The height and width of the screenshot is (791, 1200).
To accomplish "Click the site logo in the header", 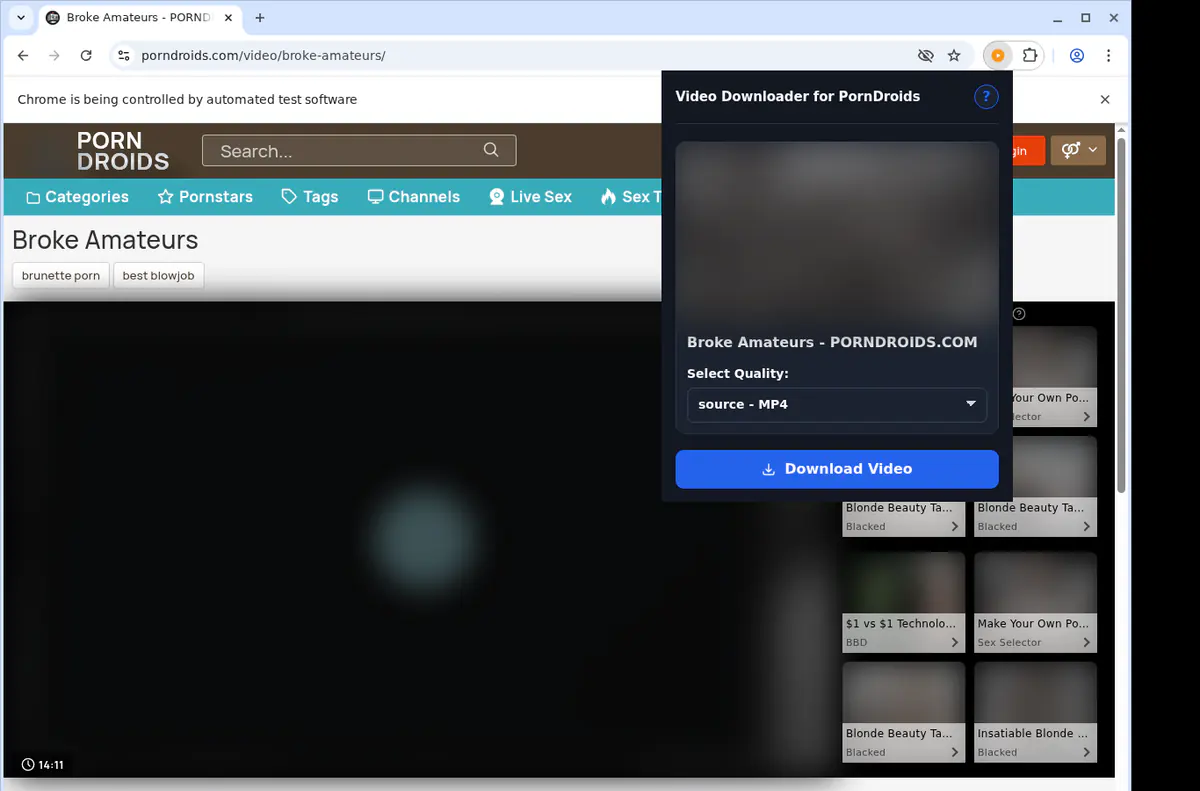I will (x=123, y=151).
